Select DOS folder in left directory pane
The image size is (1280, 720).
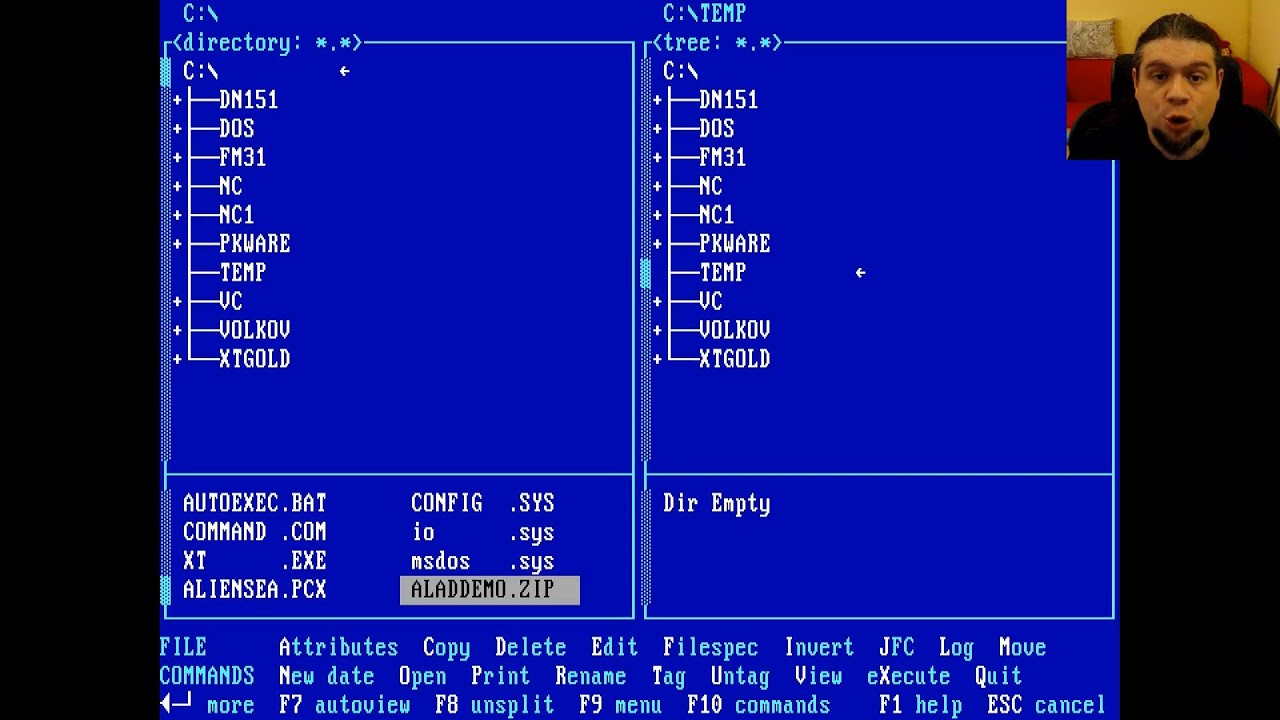point(236,129)
